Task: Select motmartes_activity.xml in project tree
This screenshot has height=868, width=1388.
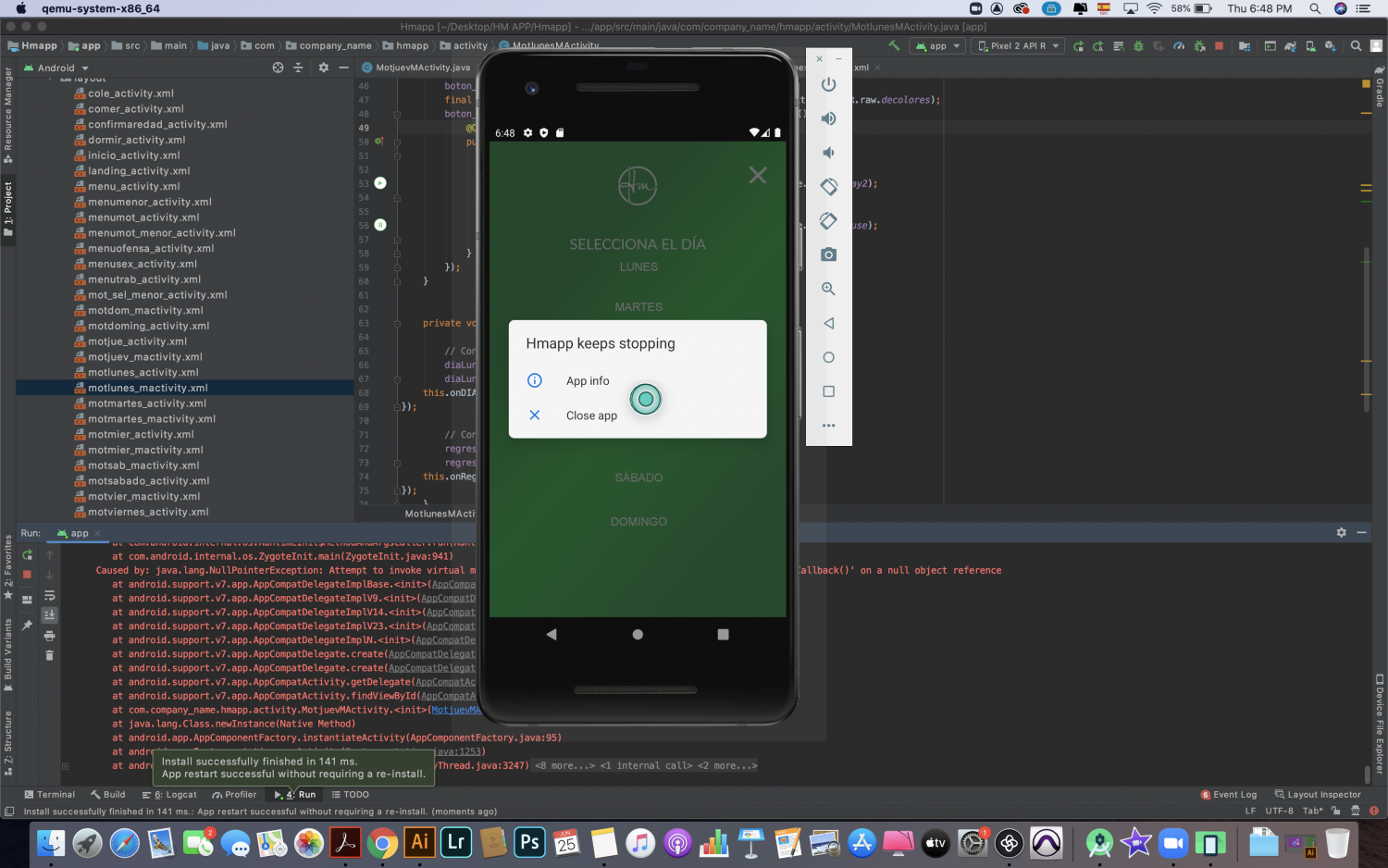Action: click(x=146, y=403)
